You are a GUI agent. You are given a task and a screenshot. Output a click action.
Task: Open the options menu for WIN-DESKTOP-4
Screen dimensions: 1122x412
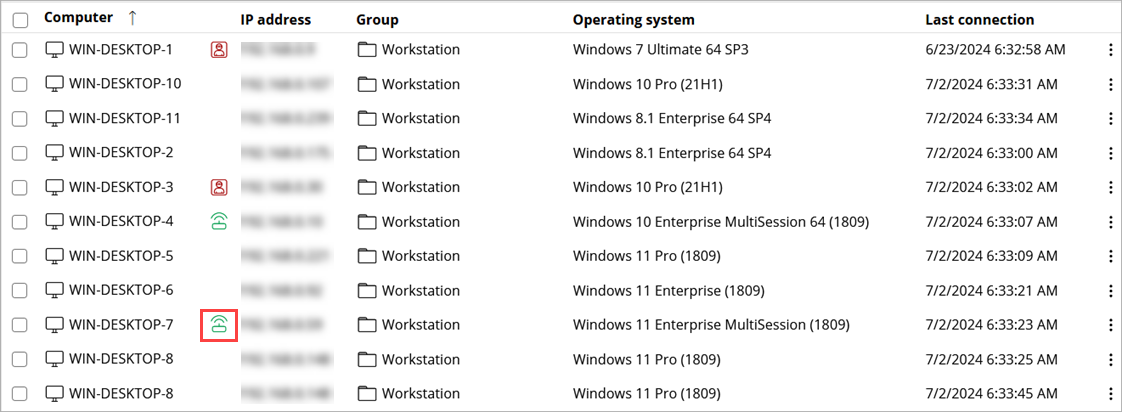tap(1110, 222)
